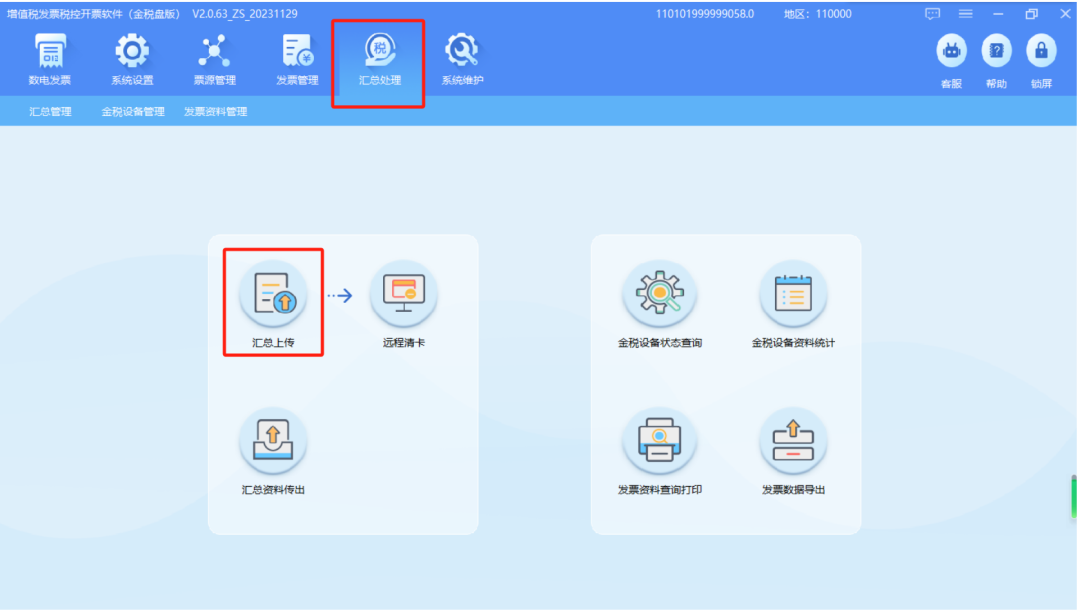The height and width of the screenshot is (611, 1080).
Task: Launch 汇总上传 function
Action: [273, 303]
